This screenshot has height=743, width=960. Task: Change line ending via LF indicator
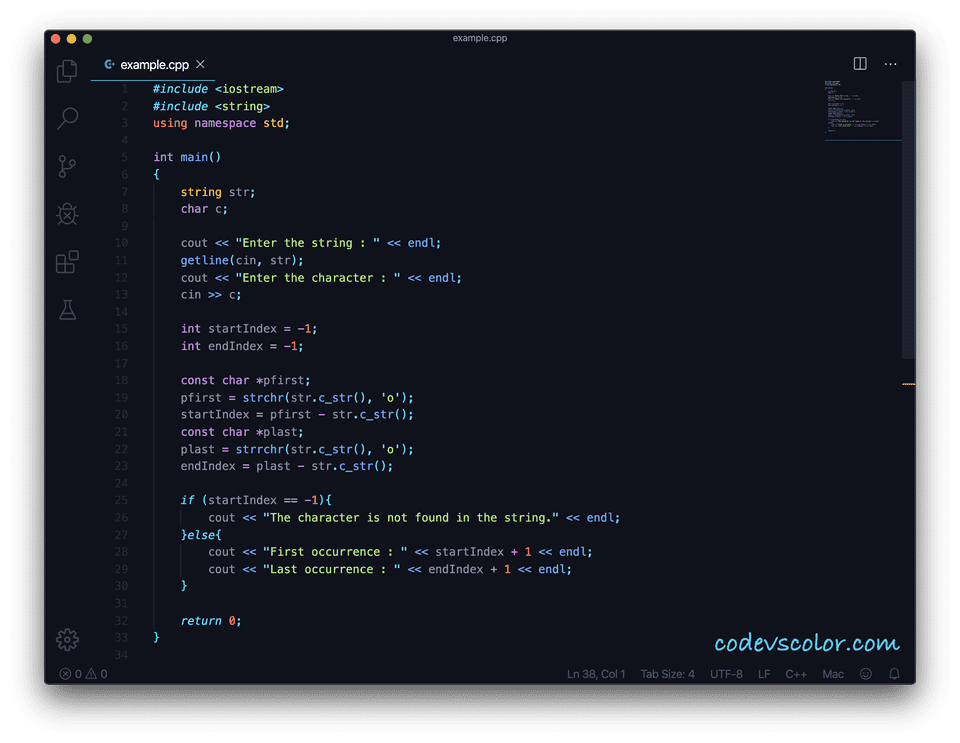click(x=764, y=673)
